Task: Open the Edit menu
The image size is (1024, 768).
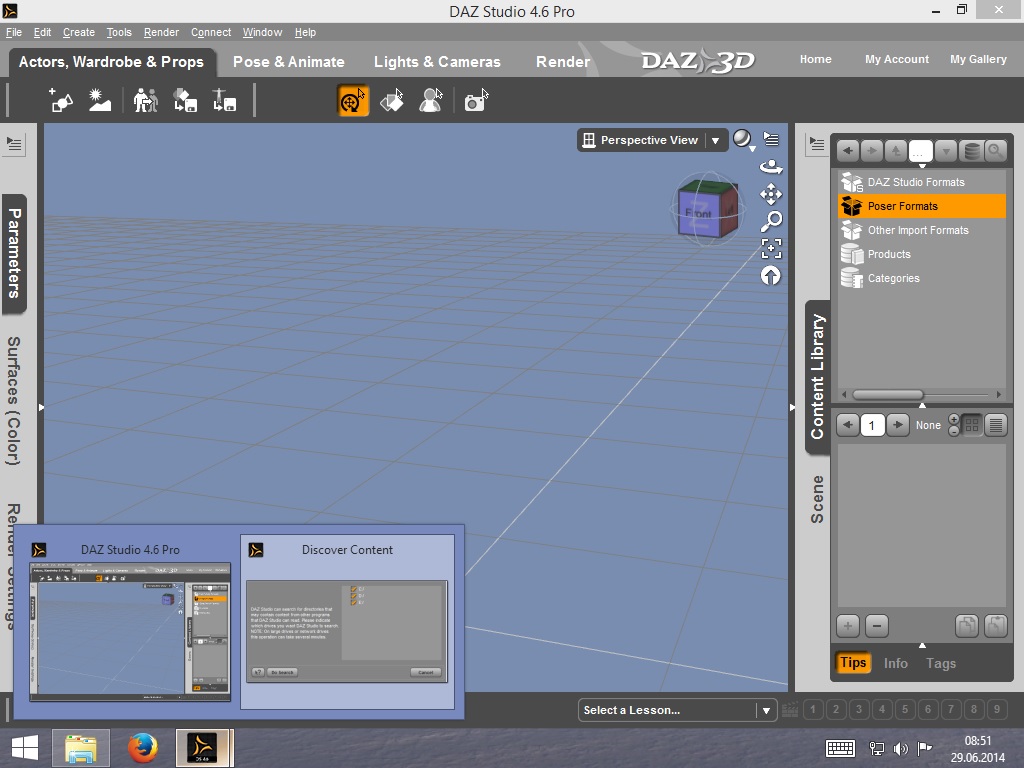Action: 42,32
